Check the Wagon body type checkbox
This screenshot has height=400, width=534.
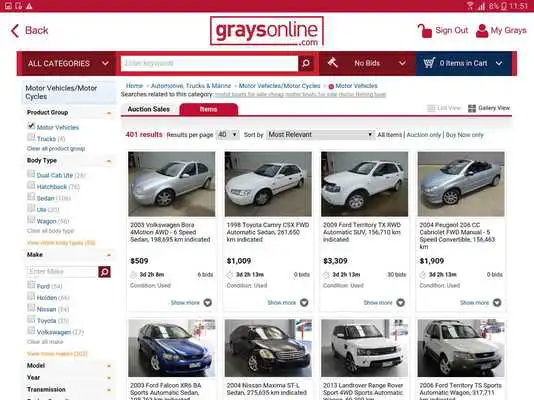(x=31, y=220)
